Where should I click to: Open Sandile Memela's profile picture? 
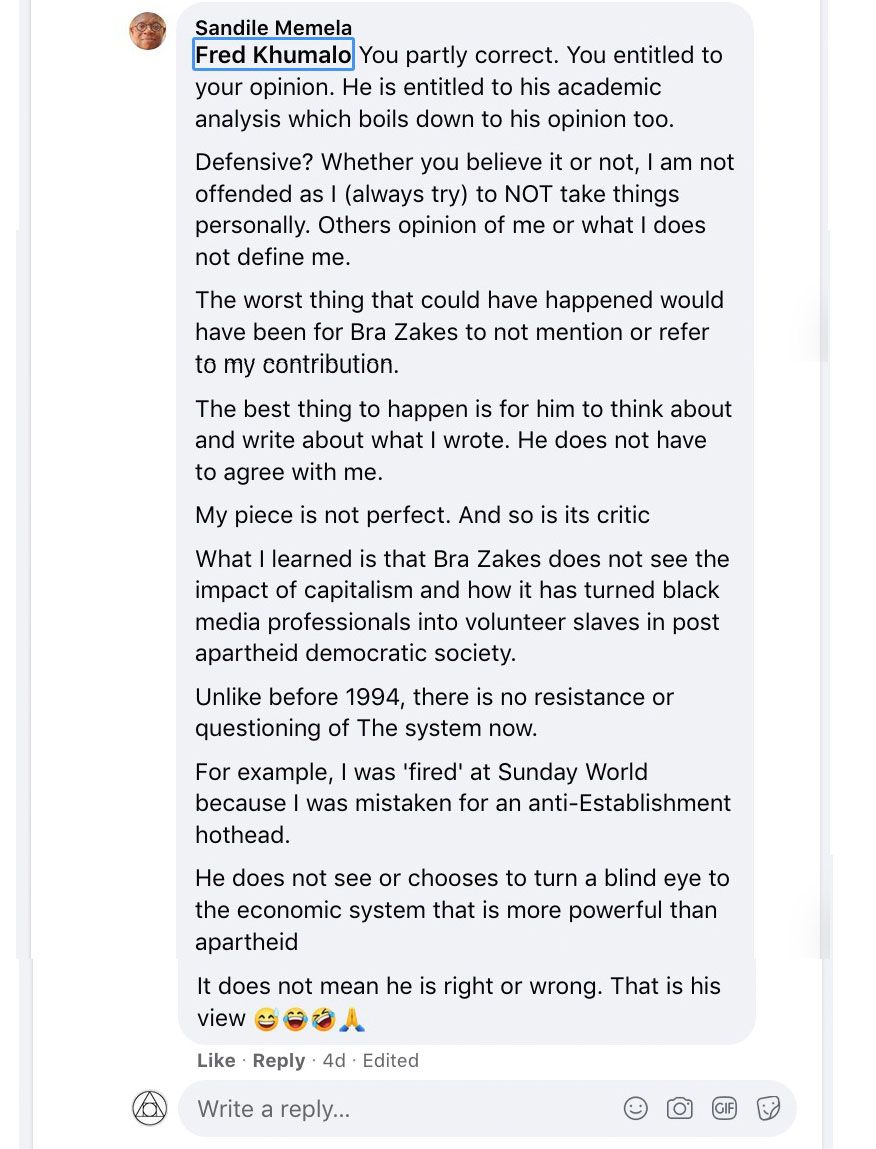(x=148, y=32)
